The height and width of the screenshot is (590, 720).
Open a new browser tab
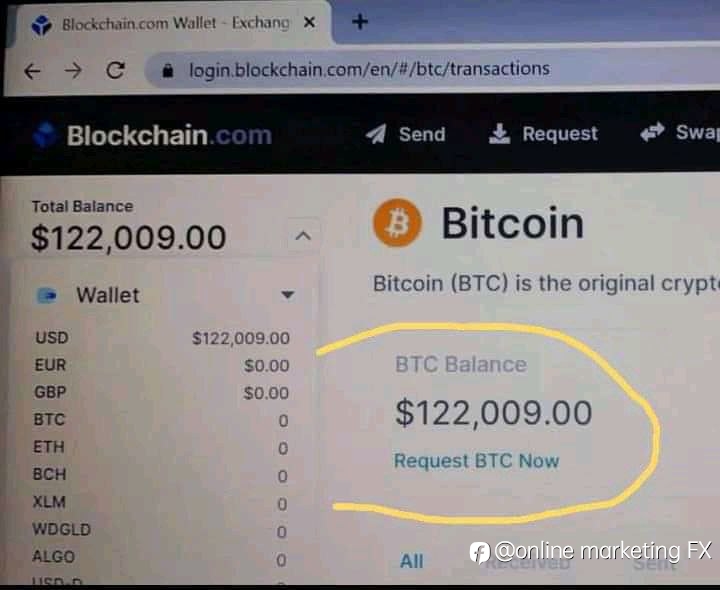click(360, 22)
